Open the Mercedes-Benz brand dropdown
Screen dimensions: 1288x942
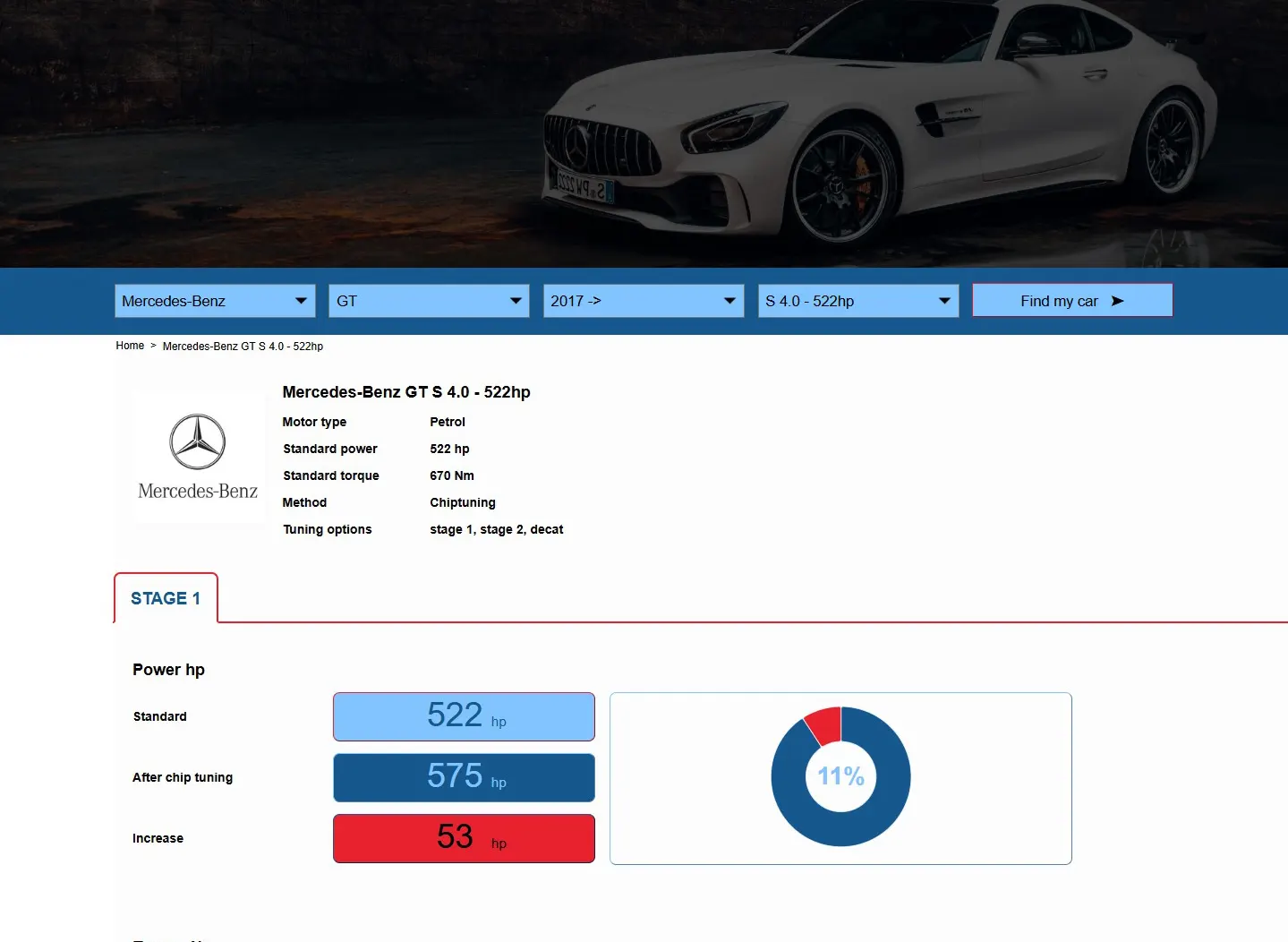point(215,301)
